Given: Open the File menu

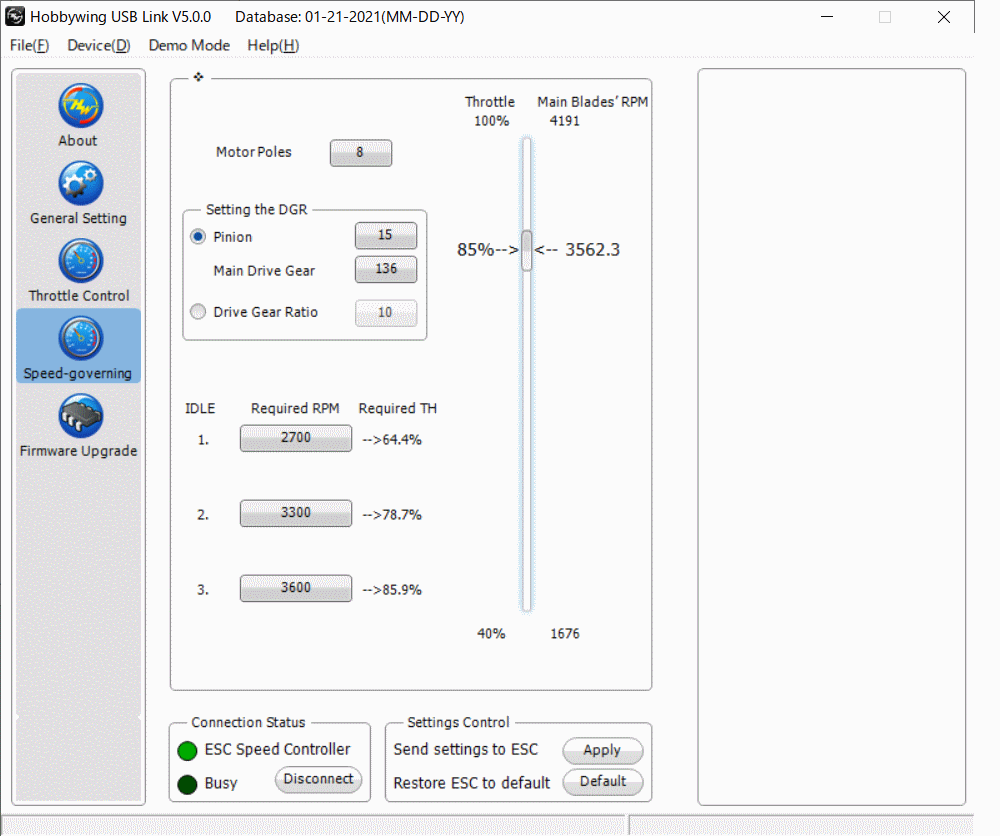Looking at the screenshot, I should click(x=29, y=45).
